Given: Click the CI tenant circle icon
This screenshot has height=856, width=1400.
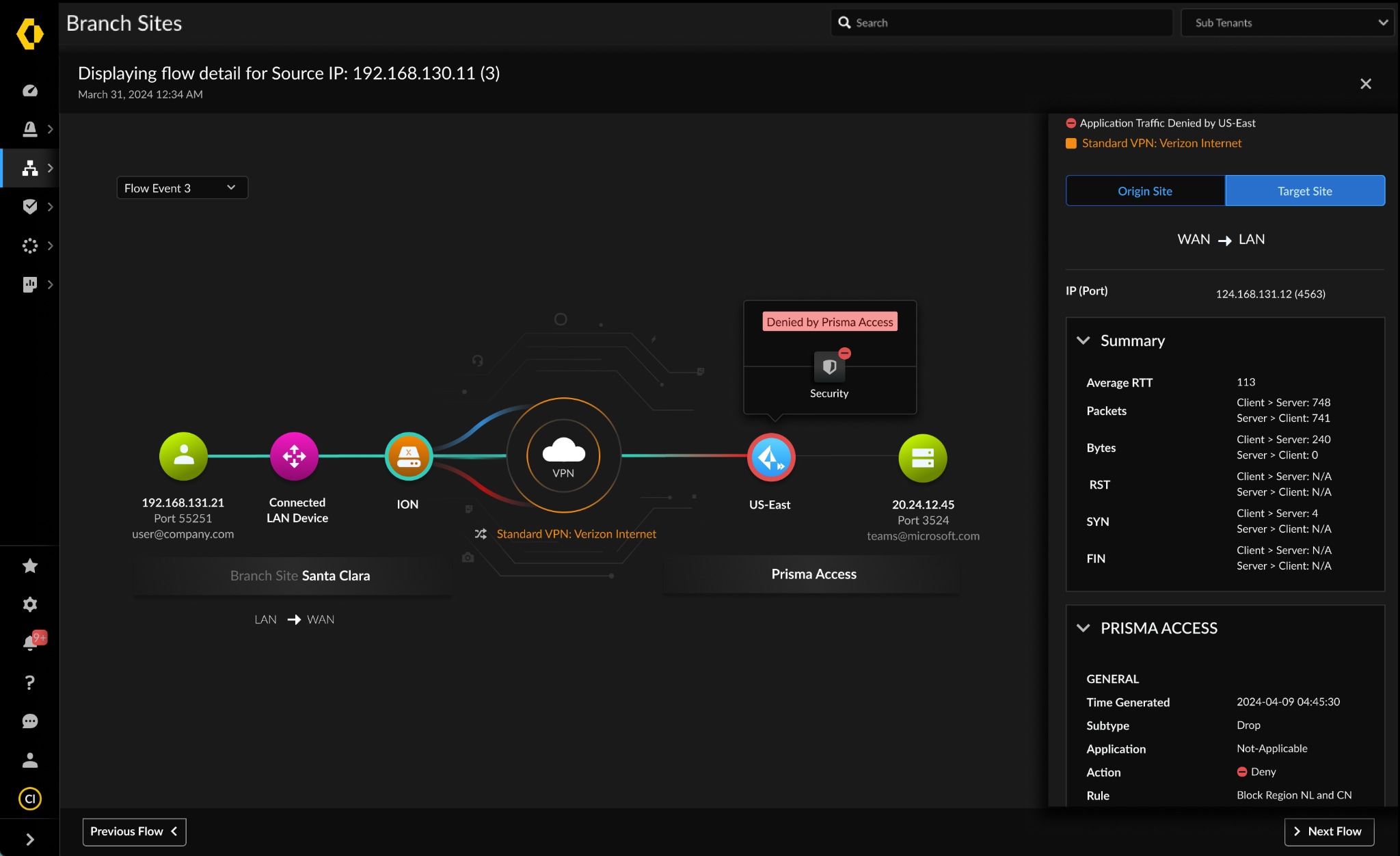Looking at the screenshot, I should coord(29,799).
